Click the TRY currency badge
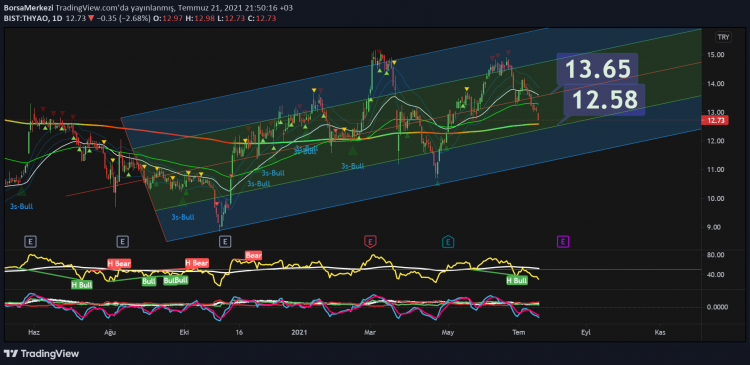Image resolution: width=750 pixels, height=365 pixels. (x=722, y=37)
